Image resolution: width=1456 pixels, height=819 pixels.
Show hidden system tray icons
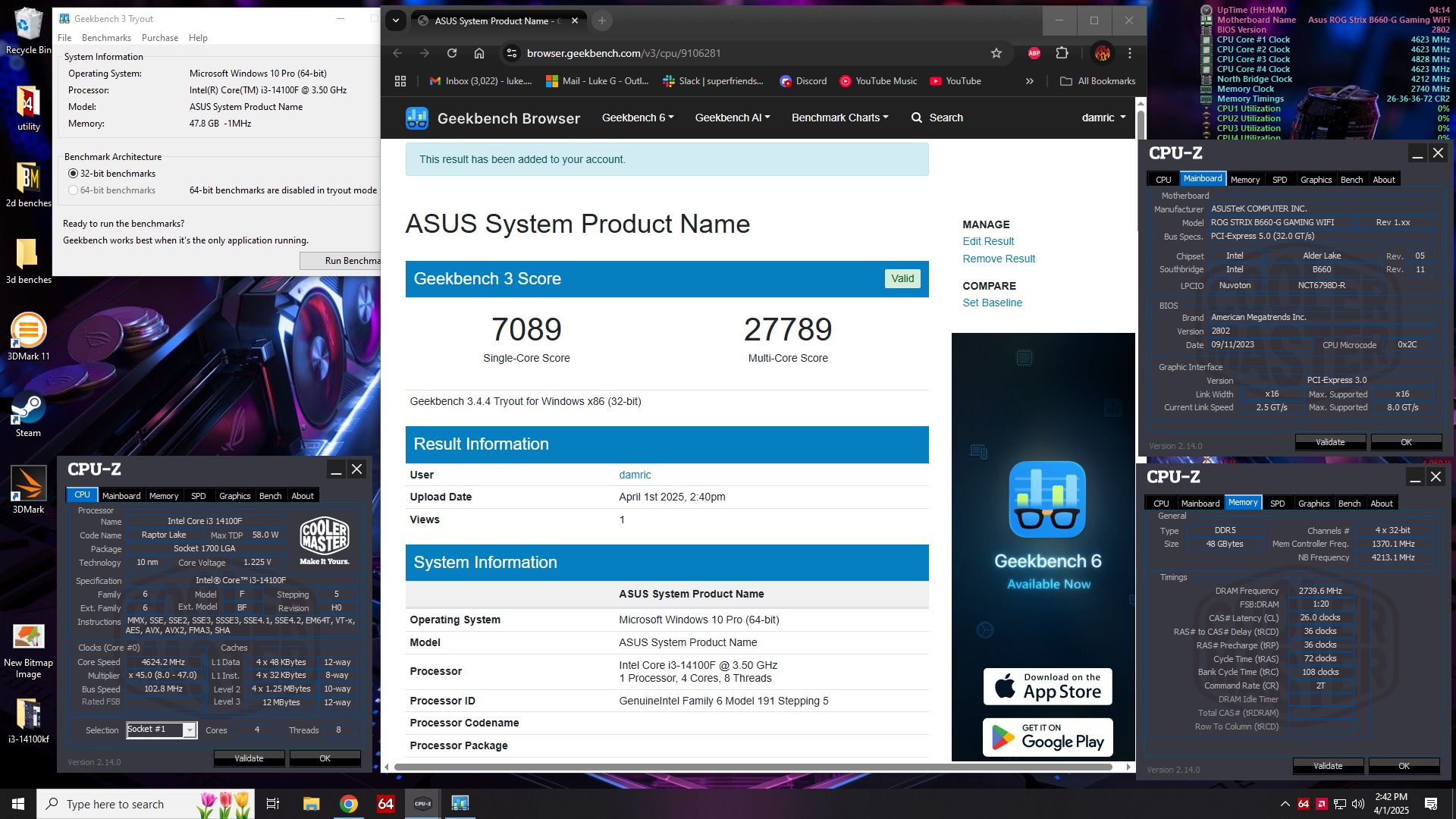[x=1285, y=804]
